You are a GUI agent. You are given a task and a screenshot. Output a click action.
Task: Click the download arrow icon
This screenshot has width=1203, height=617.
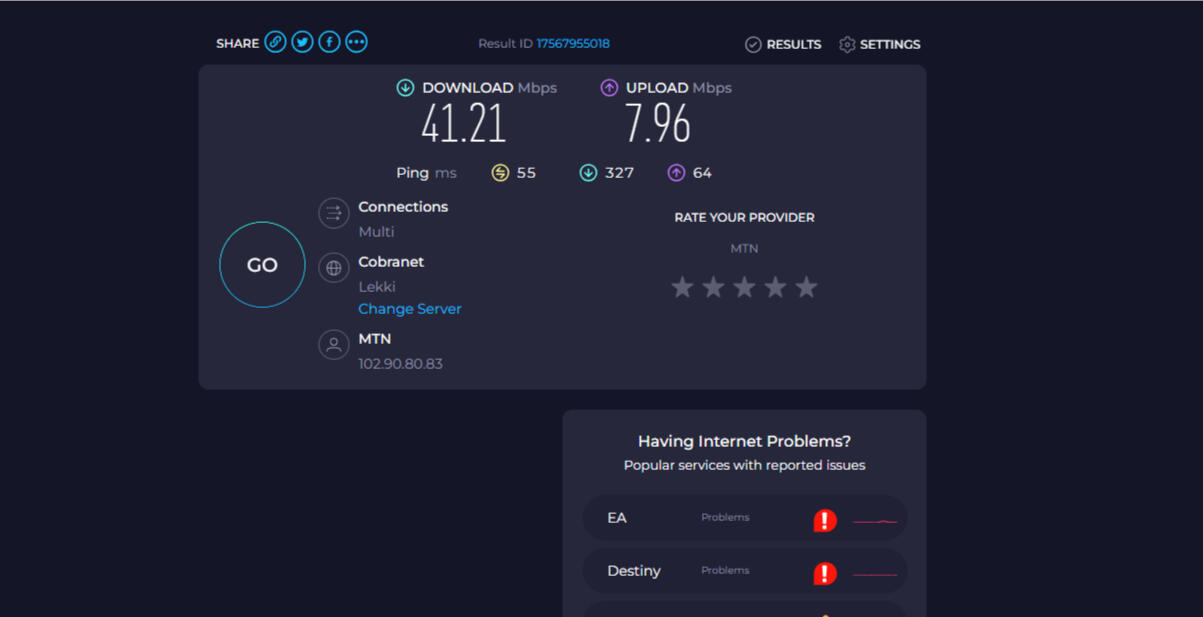pyautogui.click(x=405, y=88)
